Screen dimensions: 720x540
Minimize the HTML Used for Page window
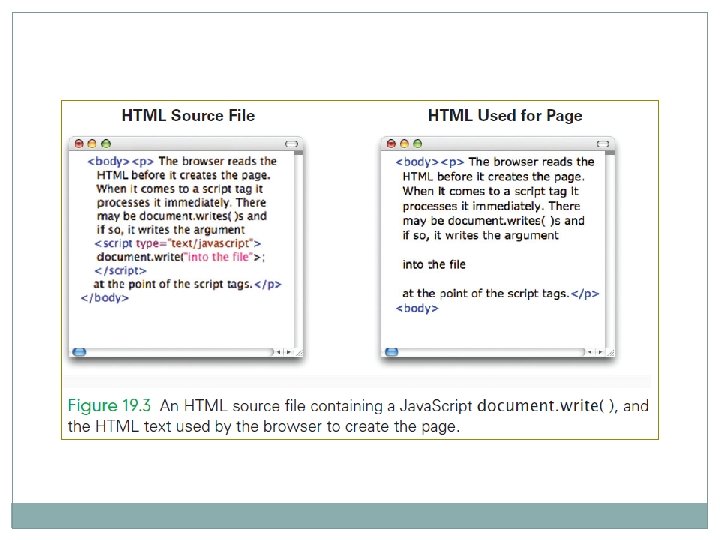(405, 144)
